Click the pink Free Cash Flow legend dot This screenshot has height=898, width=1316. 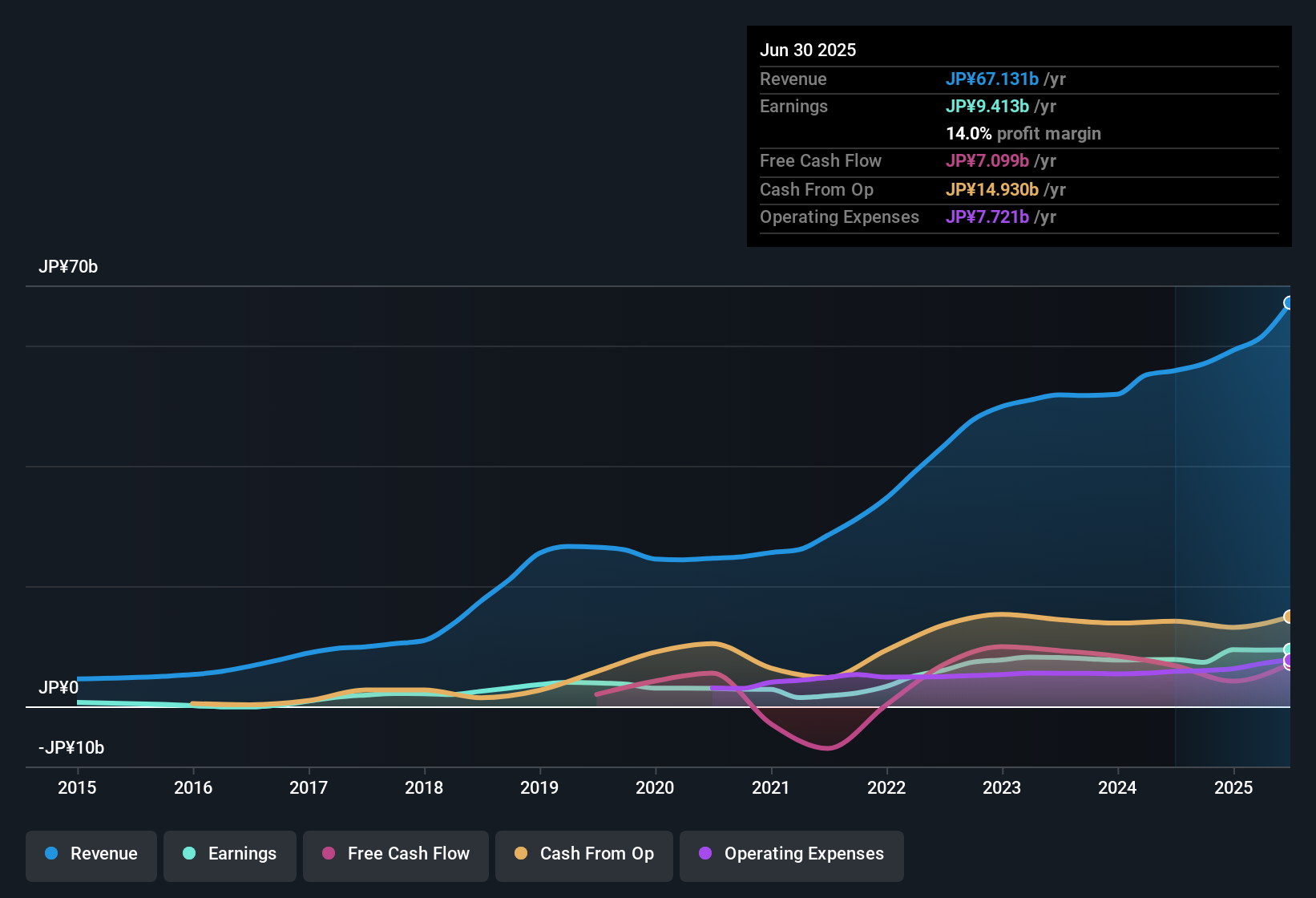coord(328,854)
